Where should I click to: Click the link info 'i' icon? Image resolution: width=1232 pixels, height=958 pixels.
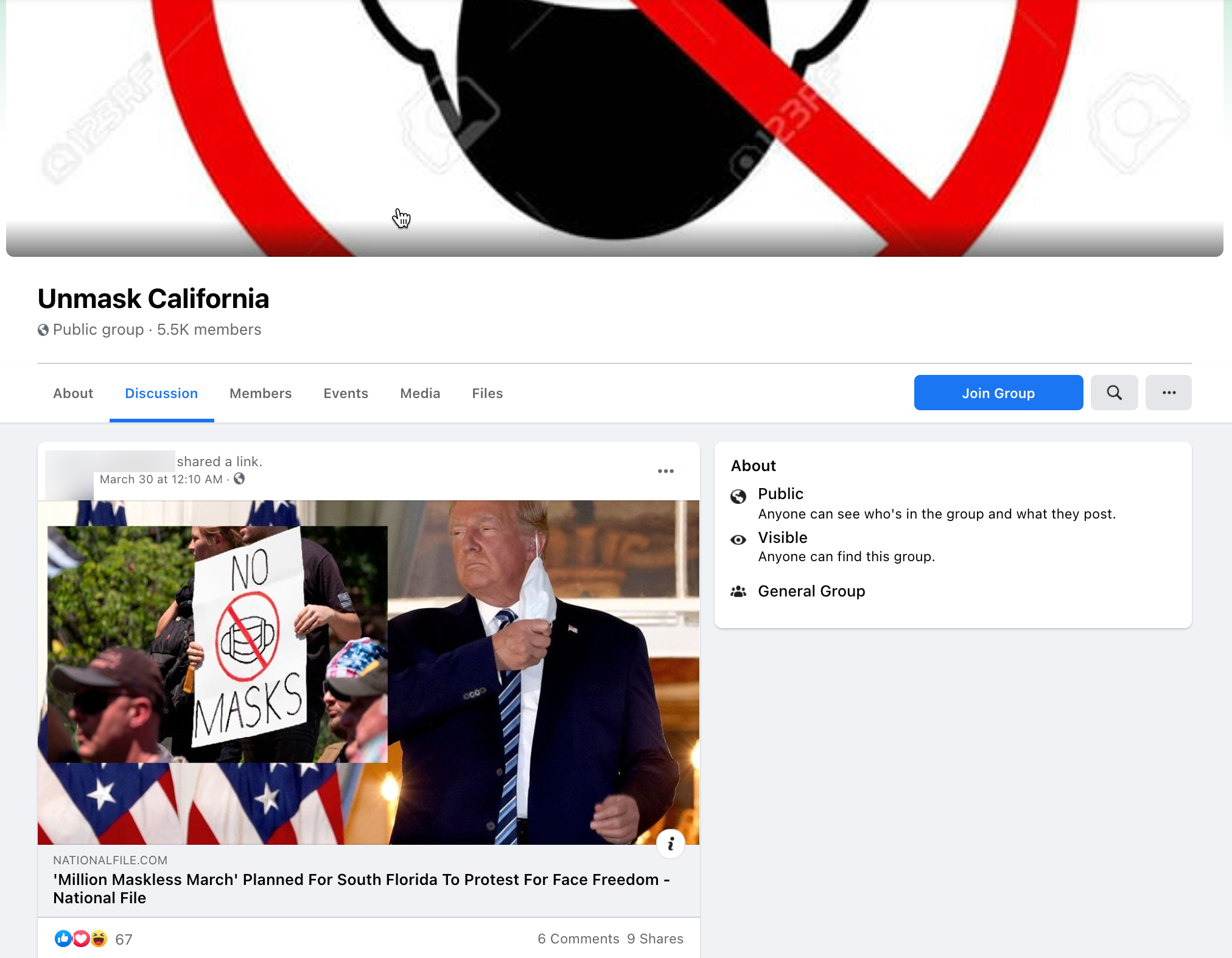click(671, 844)
